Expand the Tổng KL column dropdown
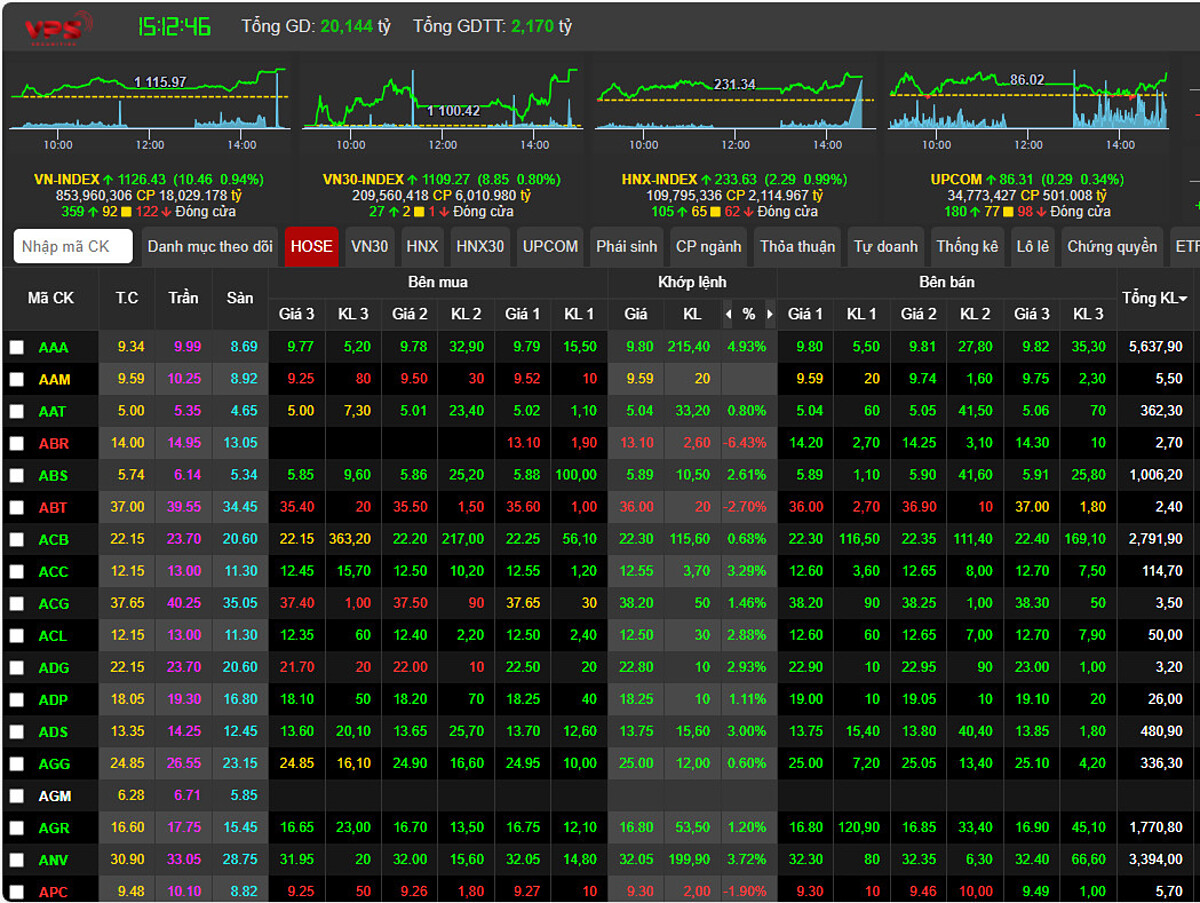1200x903 pixels. pos(1183,299)
